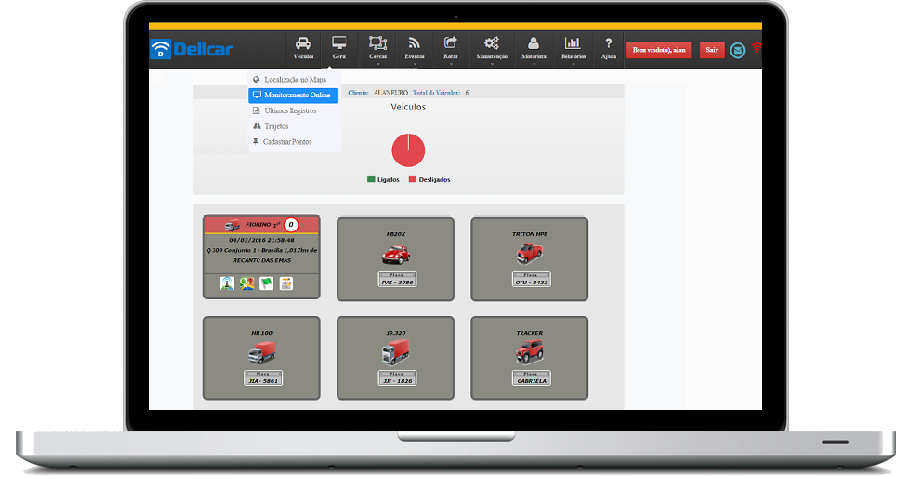Click the envelope messages icon
Screen dimensions: 914x479
click(737, 49)
